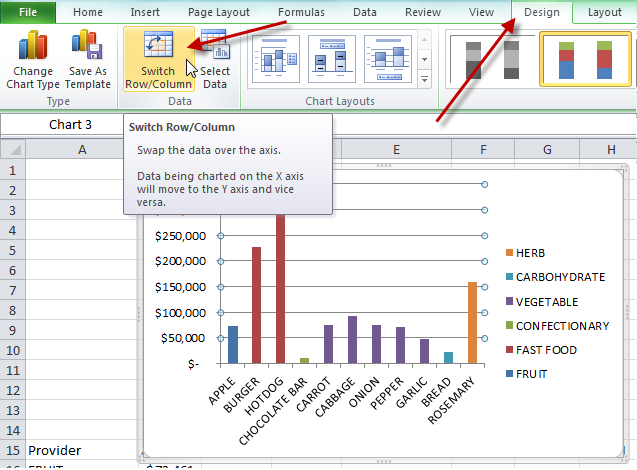Screen dimensions: 637x470
Task: Select column F header
Action: pyautogui.click(x=483, y=150)
